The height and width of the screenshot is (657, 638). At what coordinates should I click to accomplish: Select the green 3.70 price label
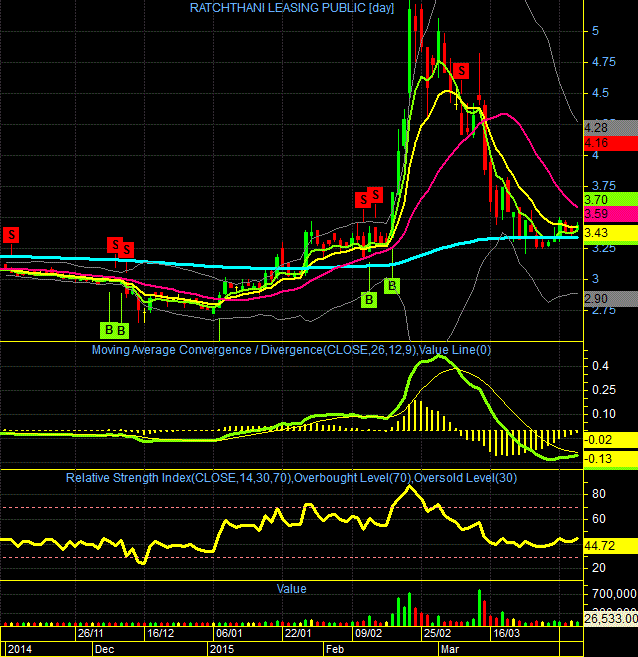[x=611, y=199]
